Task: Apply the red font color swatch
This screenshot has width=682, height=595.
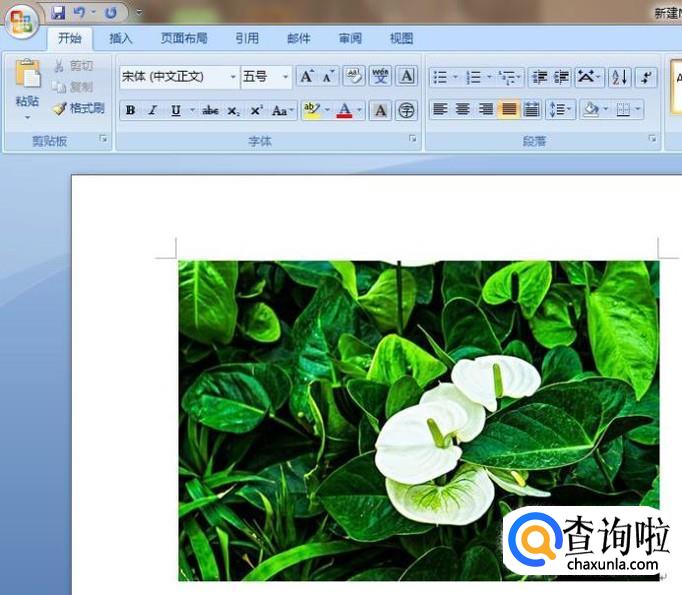Action: point(344,110)
